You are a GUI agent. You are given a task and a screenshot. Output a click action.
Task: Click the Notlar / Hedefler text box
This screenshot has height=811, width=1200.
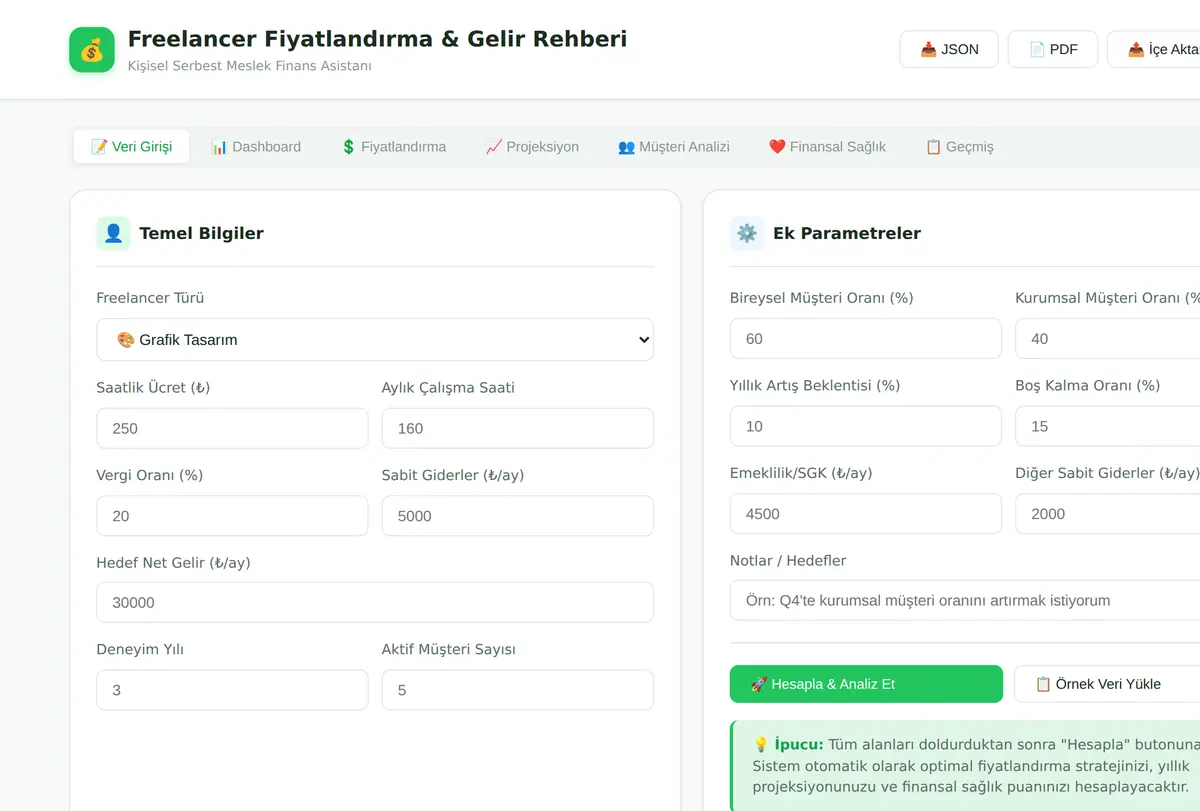pyautogui.click(x=965, y=600)
